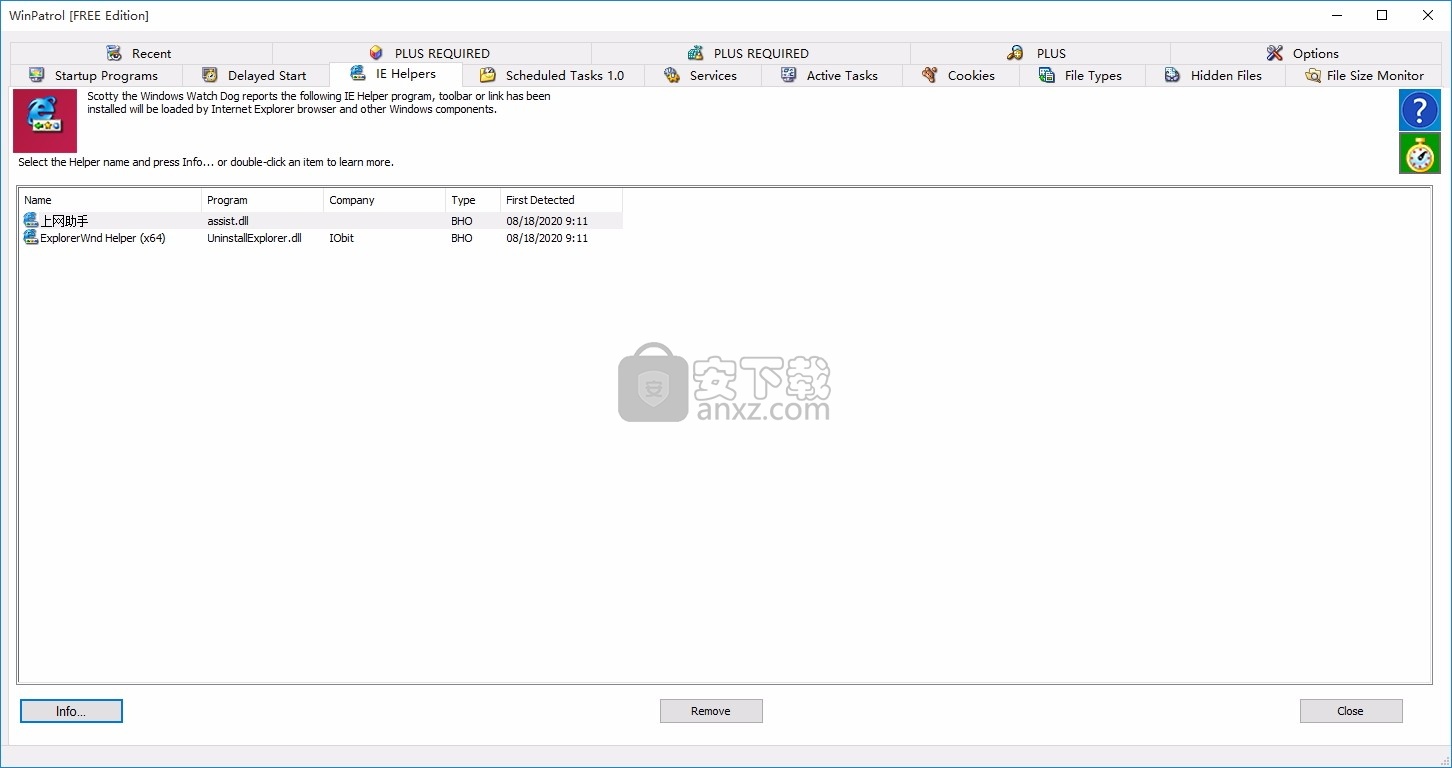Click the Recent tab icon
The image size is (1452, 768).
[x=114, y=53]
